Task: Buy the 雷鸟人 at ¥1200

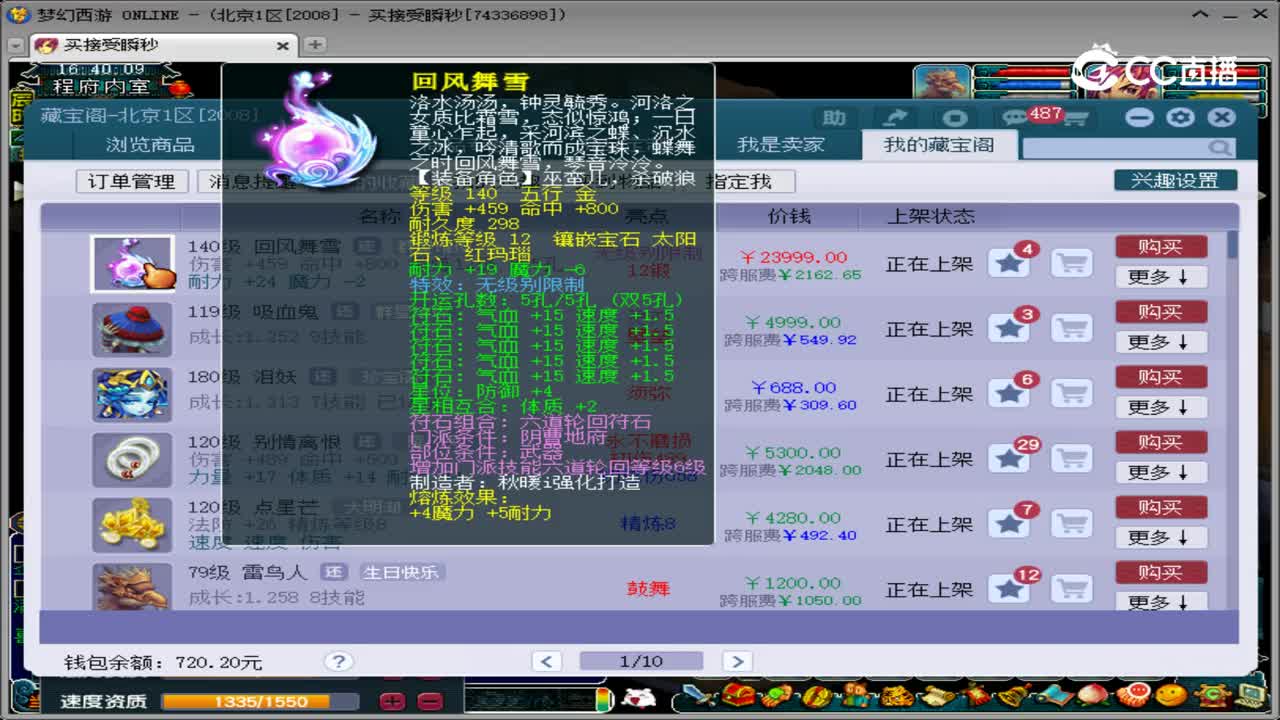Action: [x=1161, y=572]
